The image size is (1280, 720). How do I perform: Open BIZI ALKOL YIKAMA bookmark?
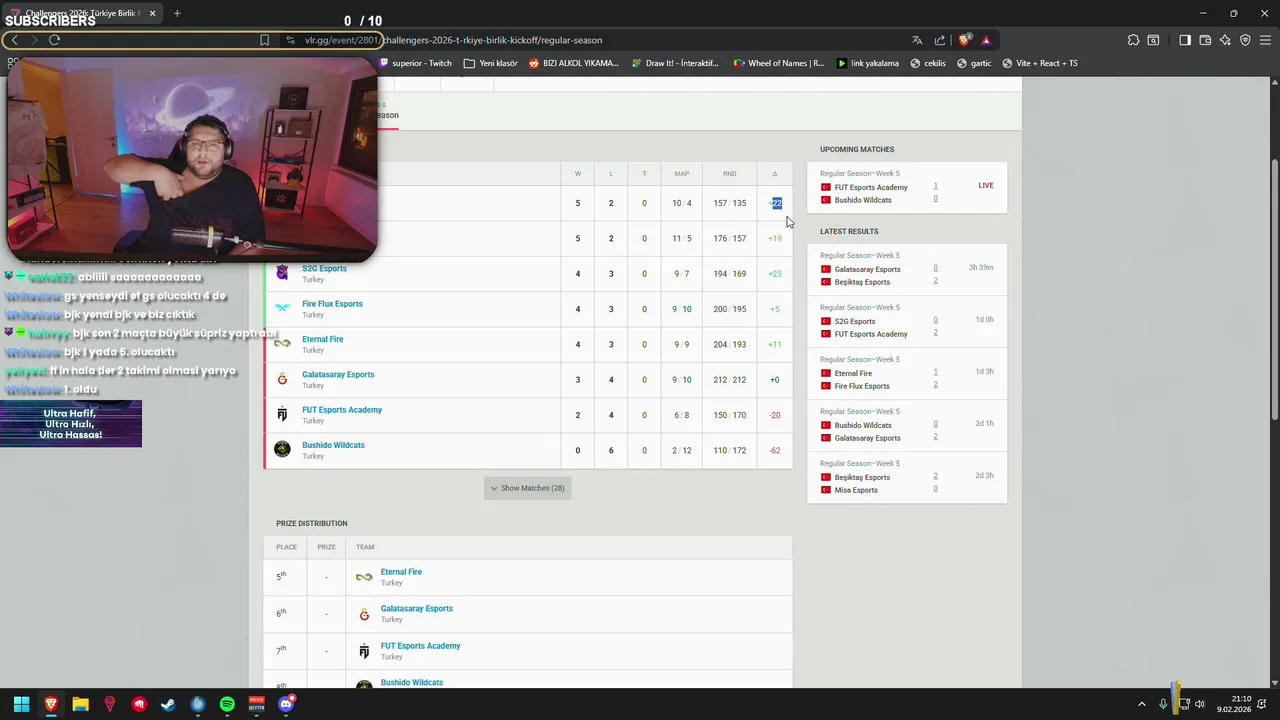pos(573,63)
